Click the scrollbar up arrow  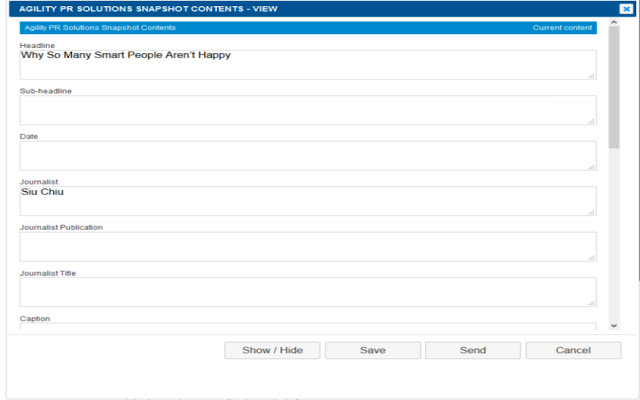tap(613, 22)
